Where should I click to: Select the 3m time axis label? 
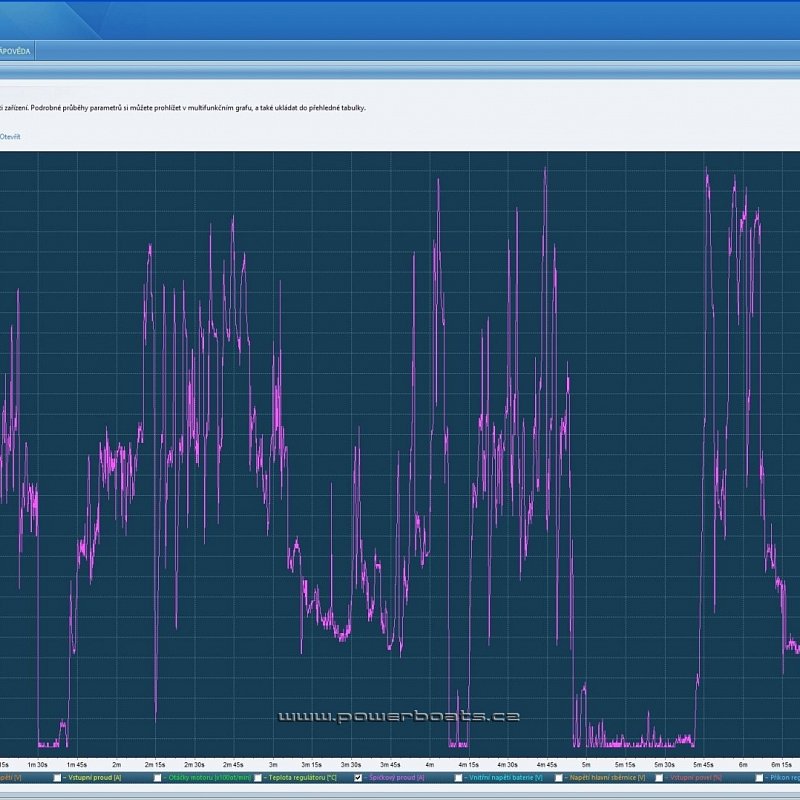273,763
